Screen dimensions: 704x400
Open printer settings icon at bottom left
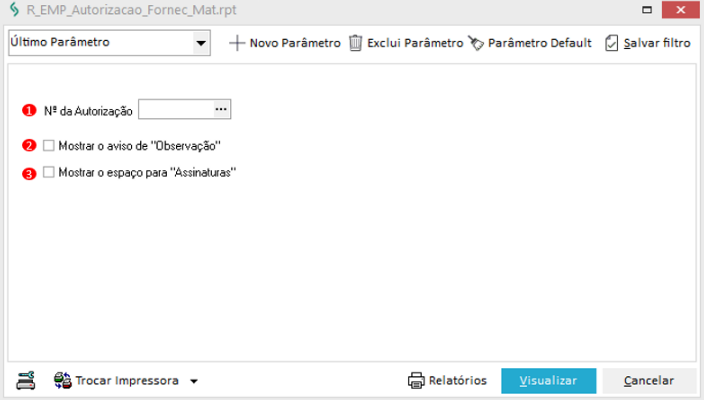tap(26, 381)
